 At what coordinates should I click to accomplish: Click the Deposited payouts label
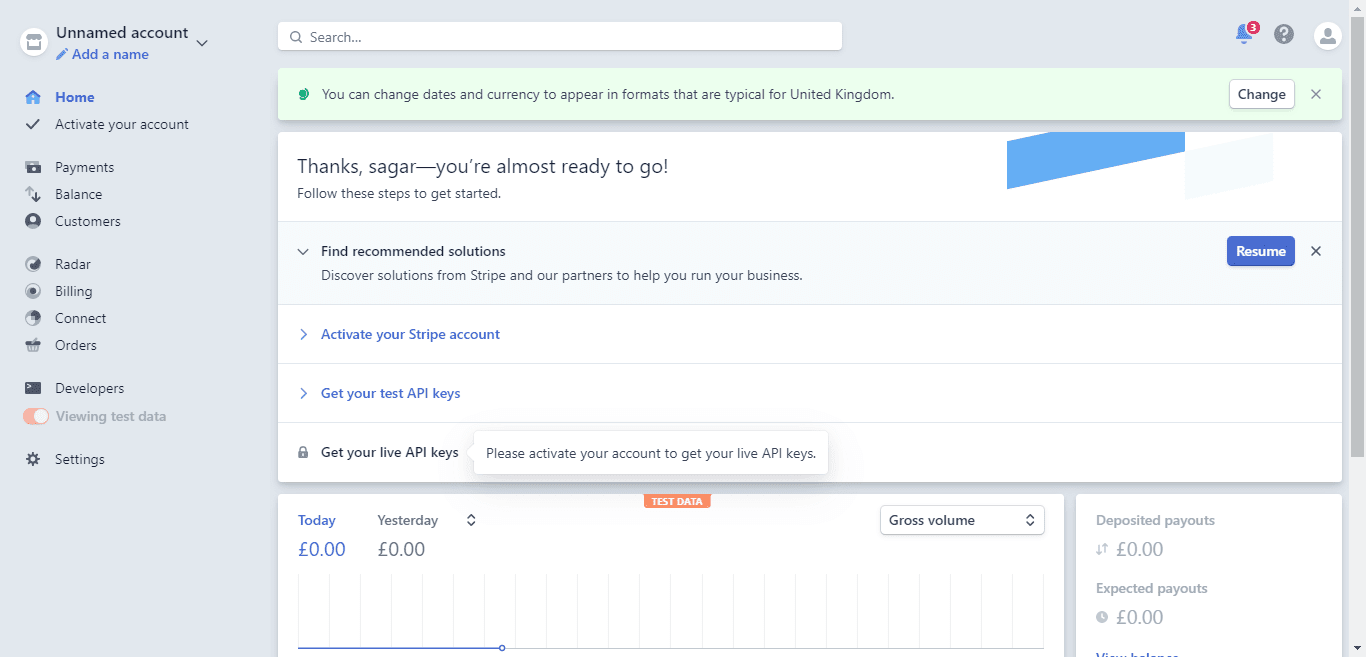point(1155,520)
